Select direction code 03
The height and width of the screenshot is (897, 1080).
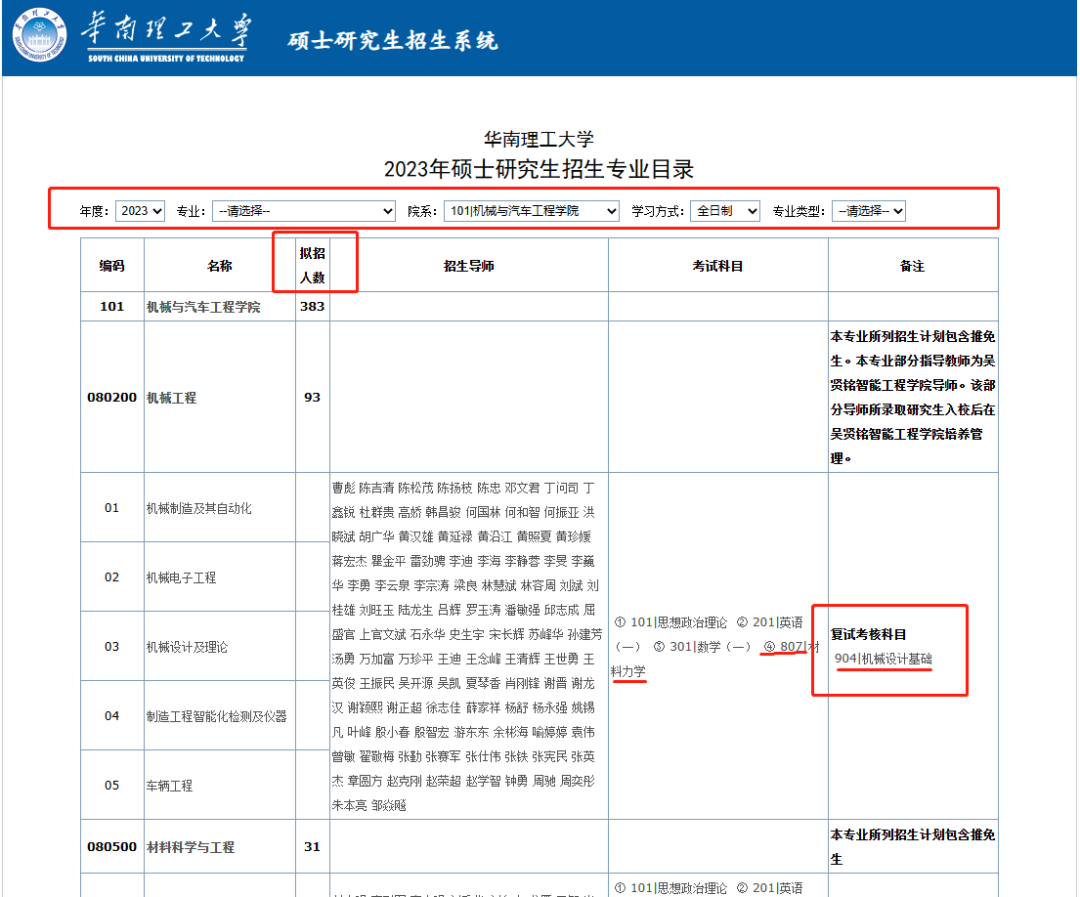click(112, 646)
